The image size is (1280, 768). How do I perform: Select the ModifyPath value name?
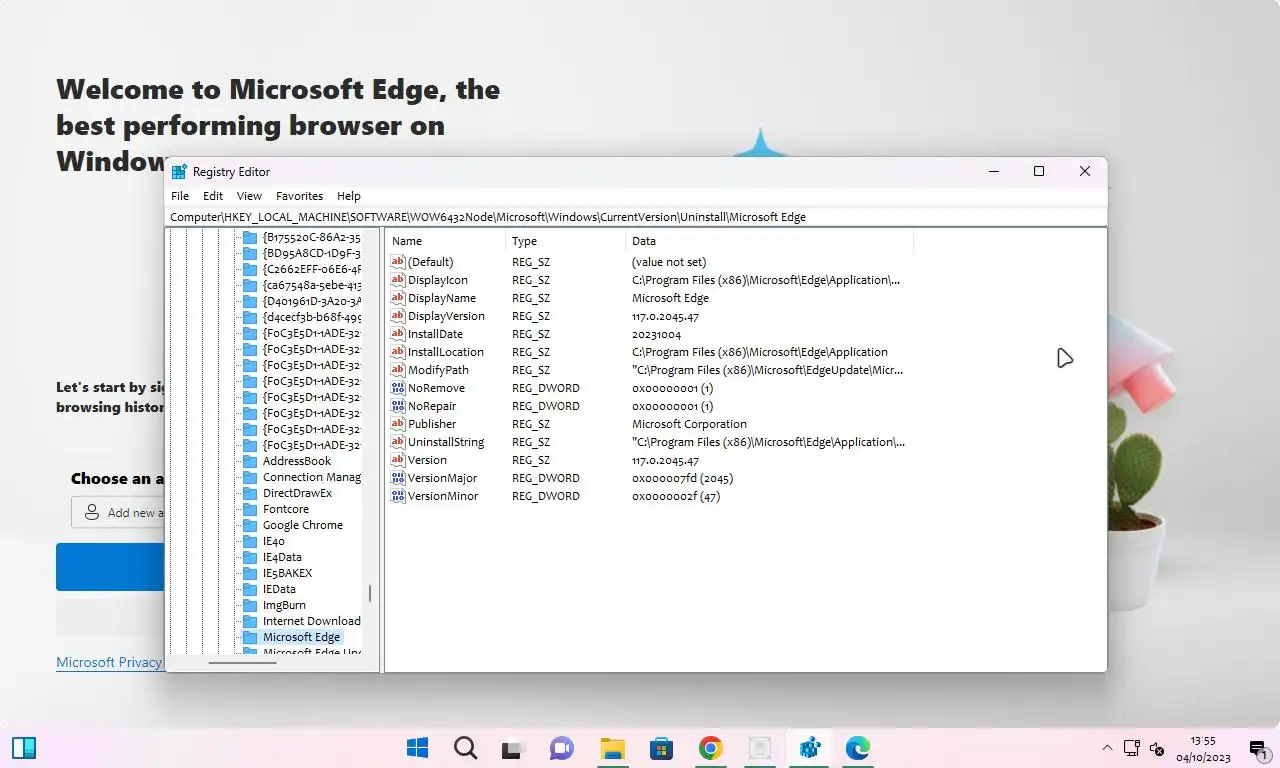click(438, 370)
